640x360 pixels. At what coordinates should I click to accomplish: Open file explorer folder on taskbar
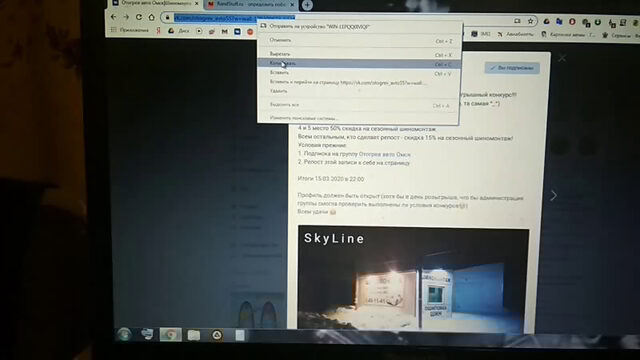(194, 335)
